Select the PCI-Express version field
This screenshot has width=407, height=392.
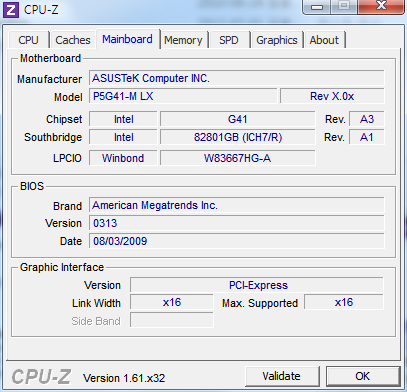coord(257,285)
